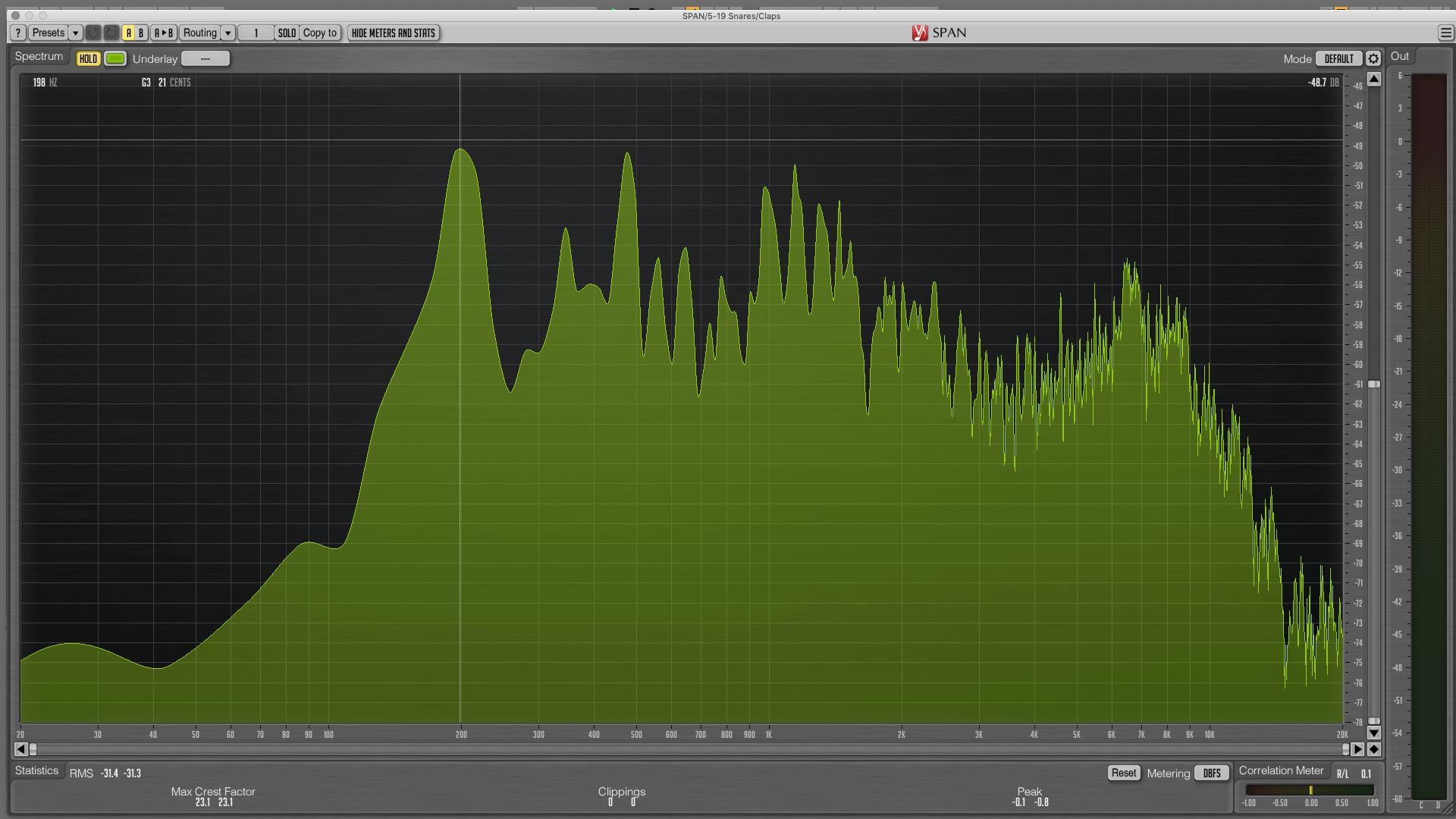
Task: Click right handle of horizontal frequency scrollbar
Action: [x=1346, y=749]
